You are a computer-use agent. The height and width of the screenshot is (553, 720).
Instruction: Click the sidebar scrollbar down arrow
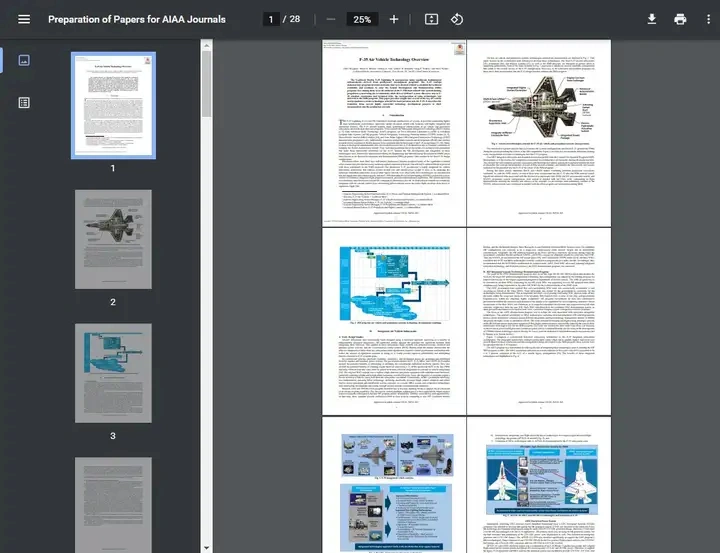pyautogui.click(x=207, y=547)
